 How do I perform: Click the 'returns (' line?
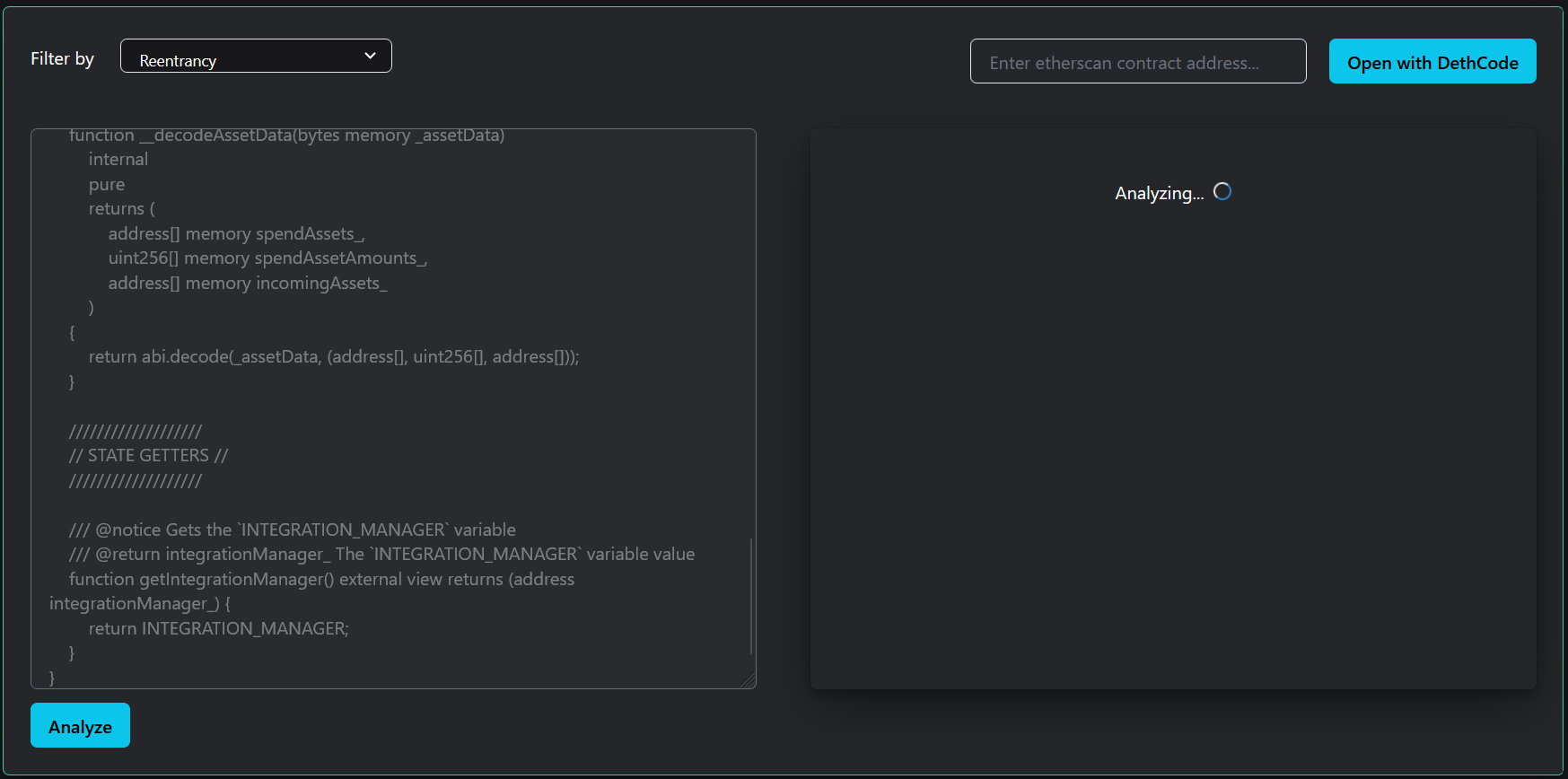(x=122, y=208)
